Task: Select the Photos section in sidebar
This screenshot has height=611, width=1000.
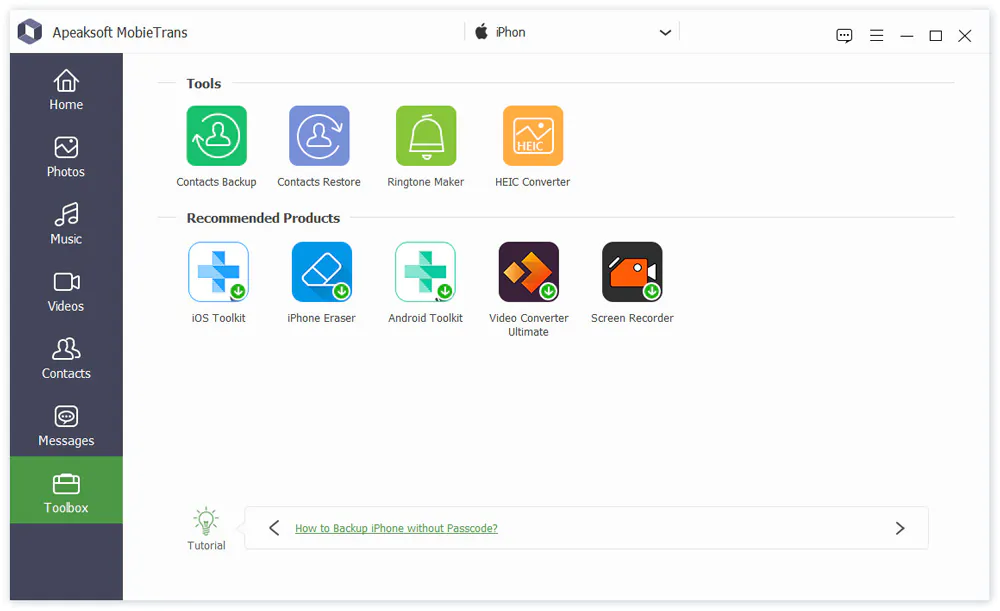Action: (x=65, y=157)
